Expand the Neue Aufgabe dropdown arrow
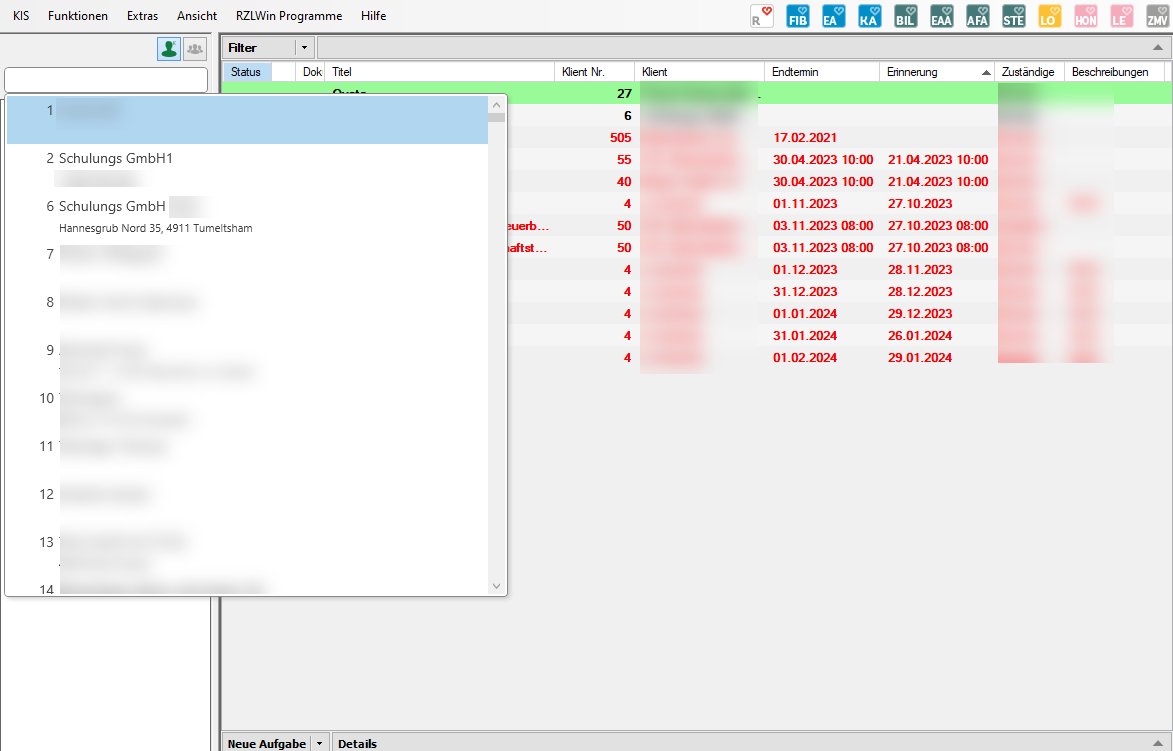The height and width of the screenshot is (751, 1173). pos(320,743)
